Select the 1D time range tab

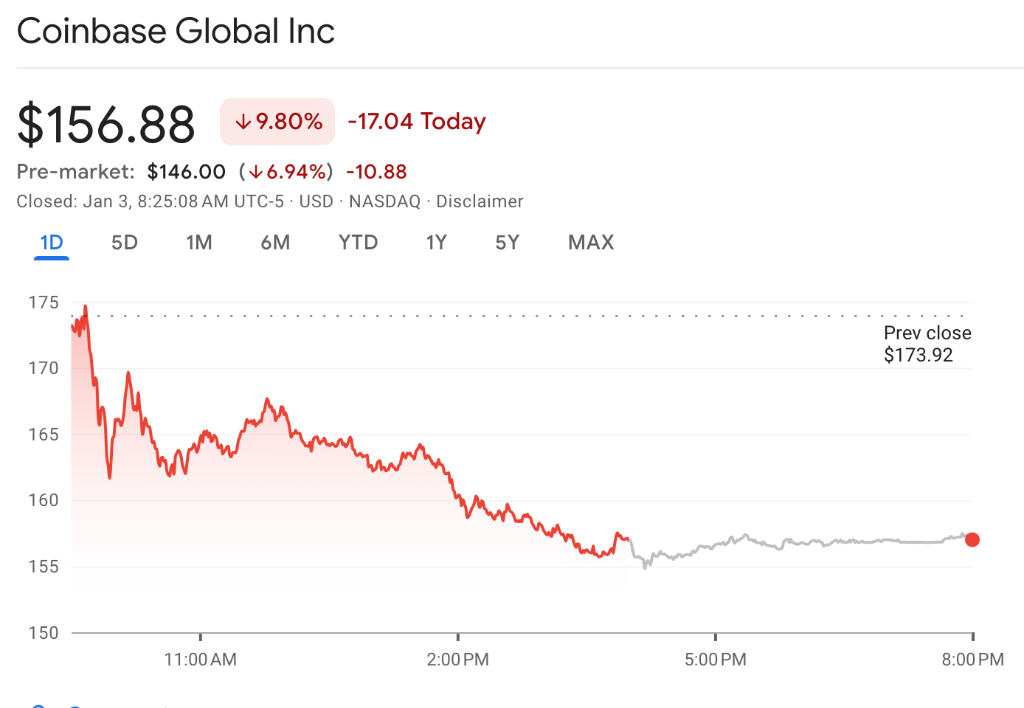[51, 242]
